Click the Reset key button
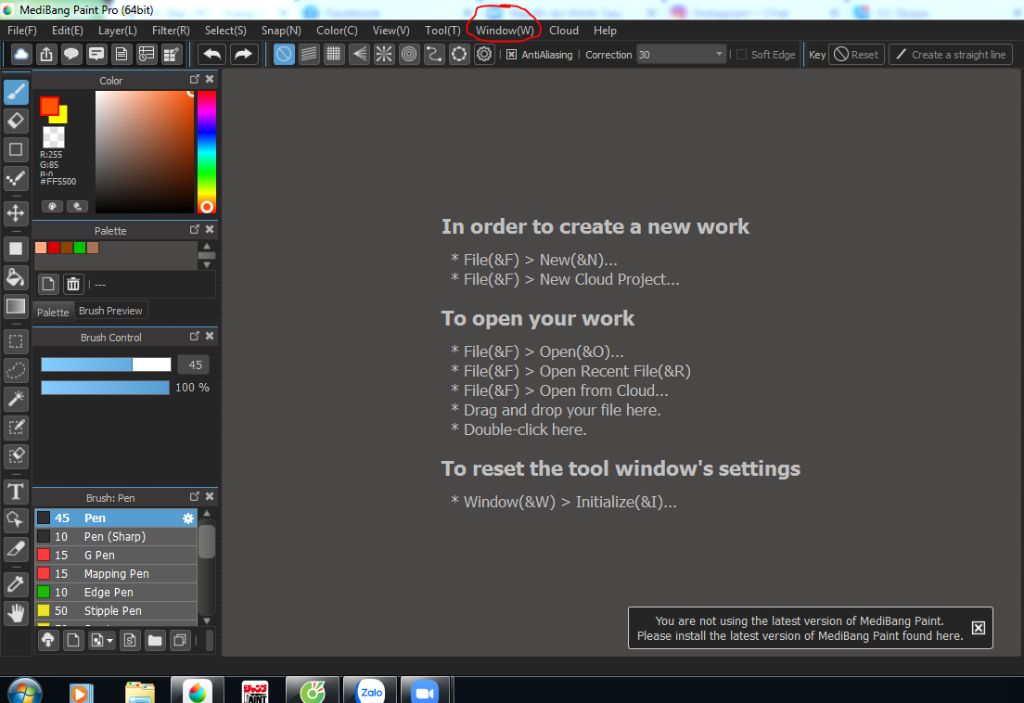Screen dimensions: 1024x703 coord(856,54)
